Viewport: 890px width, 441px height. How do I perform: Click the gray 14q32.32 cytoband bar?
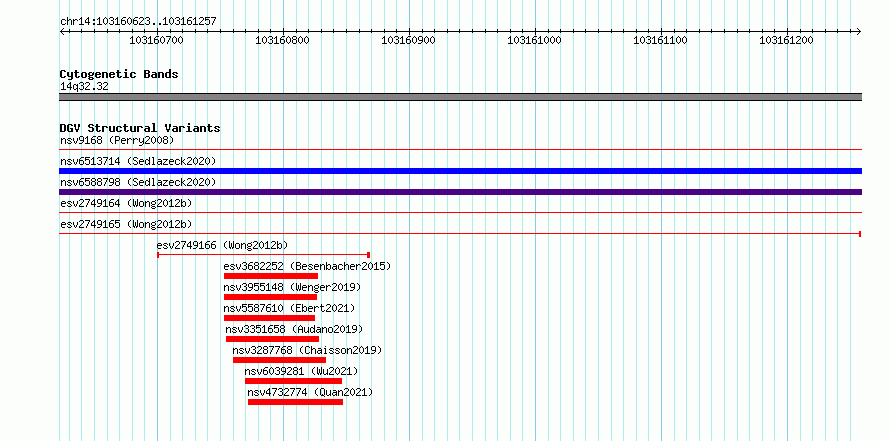(x=460, y=97)
